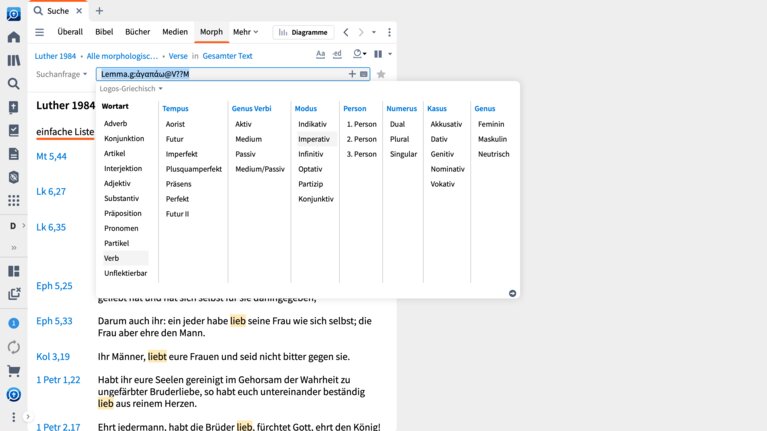The image size is (767, 431).
Task: Select Aktiv under Genus Verbi
Action: [x=243, y=124]
